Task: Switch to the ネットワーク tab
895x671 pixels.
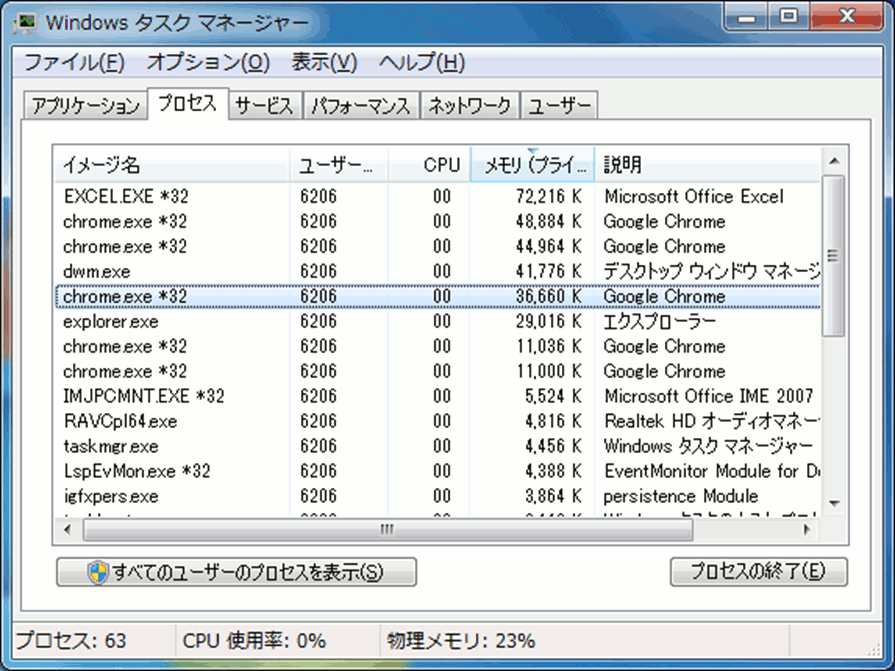Action: tap(470, 106)
